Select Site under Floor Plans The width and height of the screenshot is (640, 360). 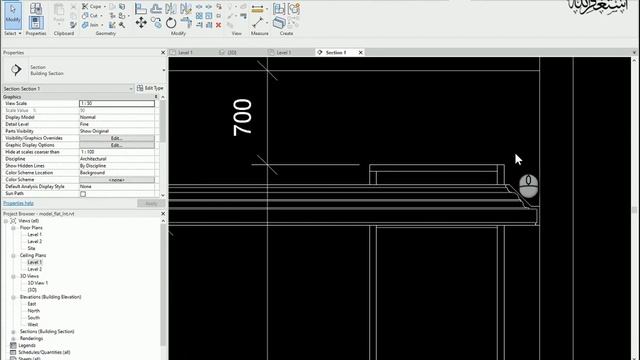pos(31,249)
